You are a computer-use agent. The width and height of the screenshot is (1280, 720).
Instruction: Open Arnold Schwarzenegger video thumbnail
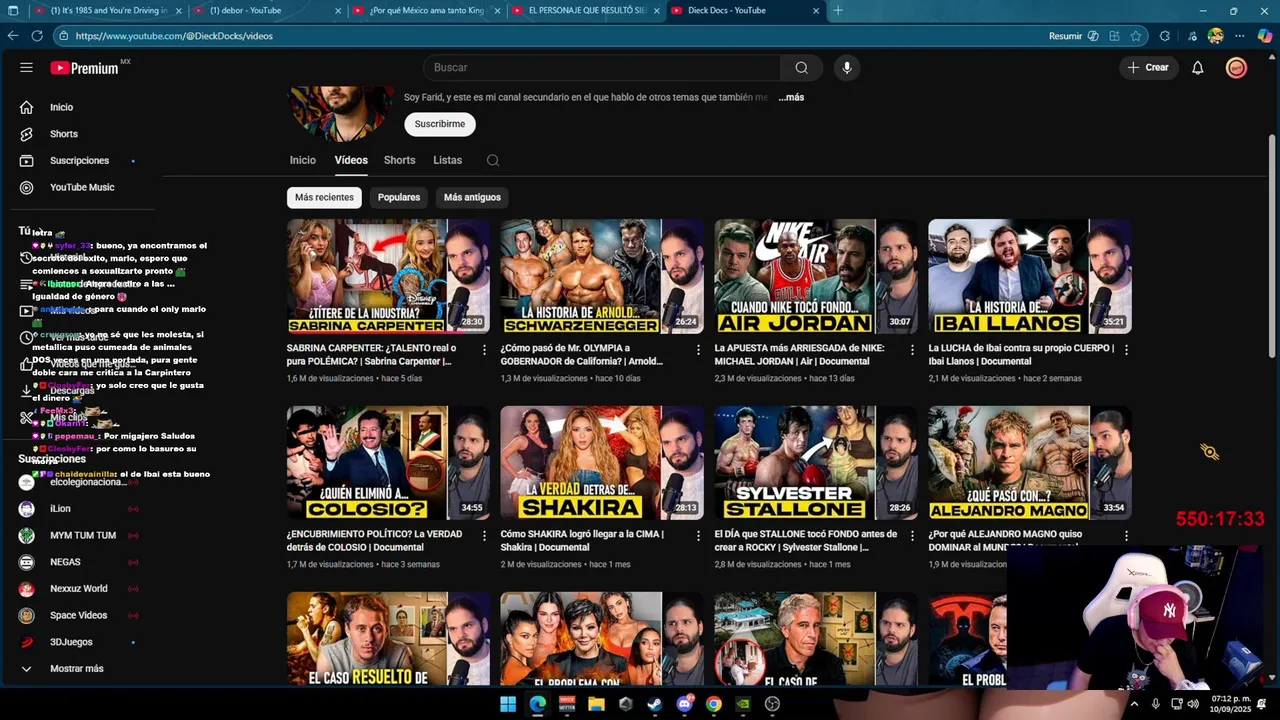tap(602, 276)
